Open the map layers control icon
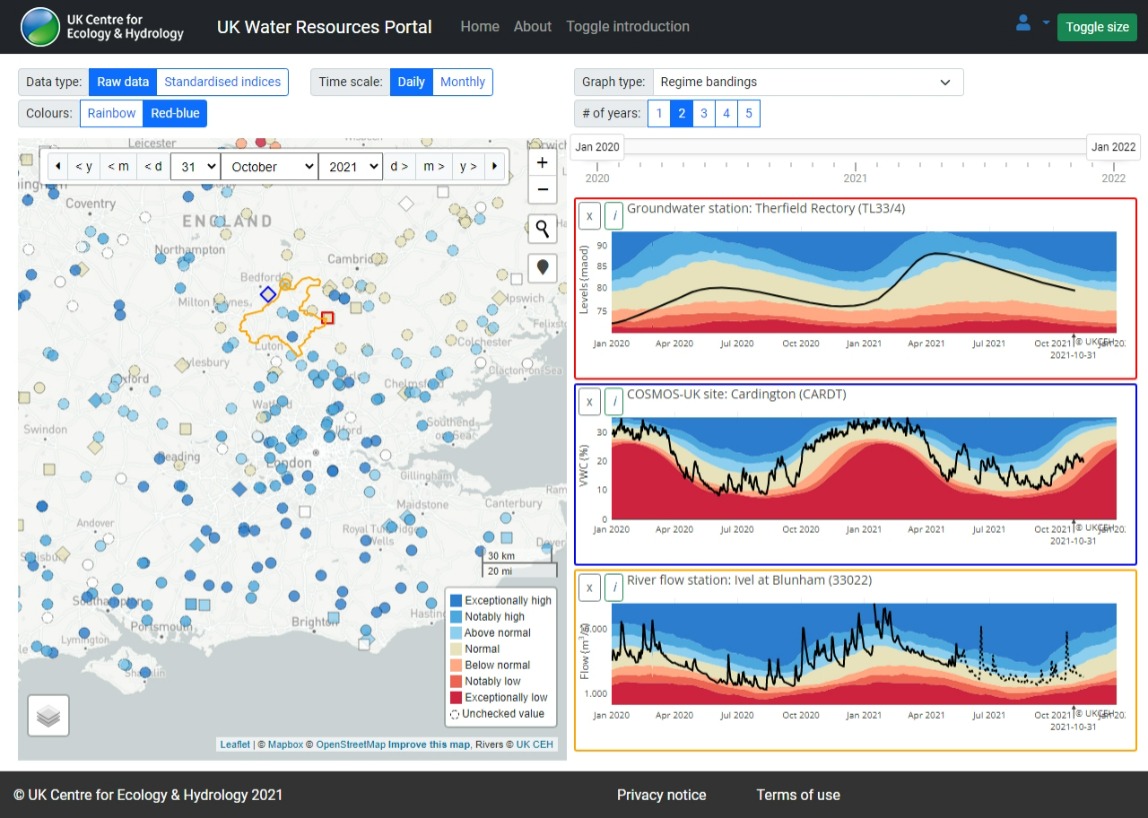Screen dimensions: 1148x818 48,715
